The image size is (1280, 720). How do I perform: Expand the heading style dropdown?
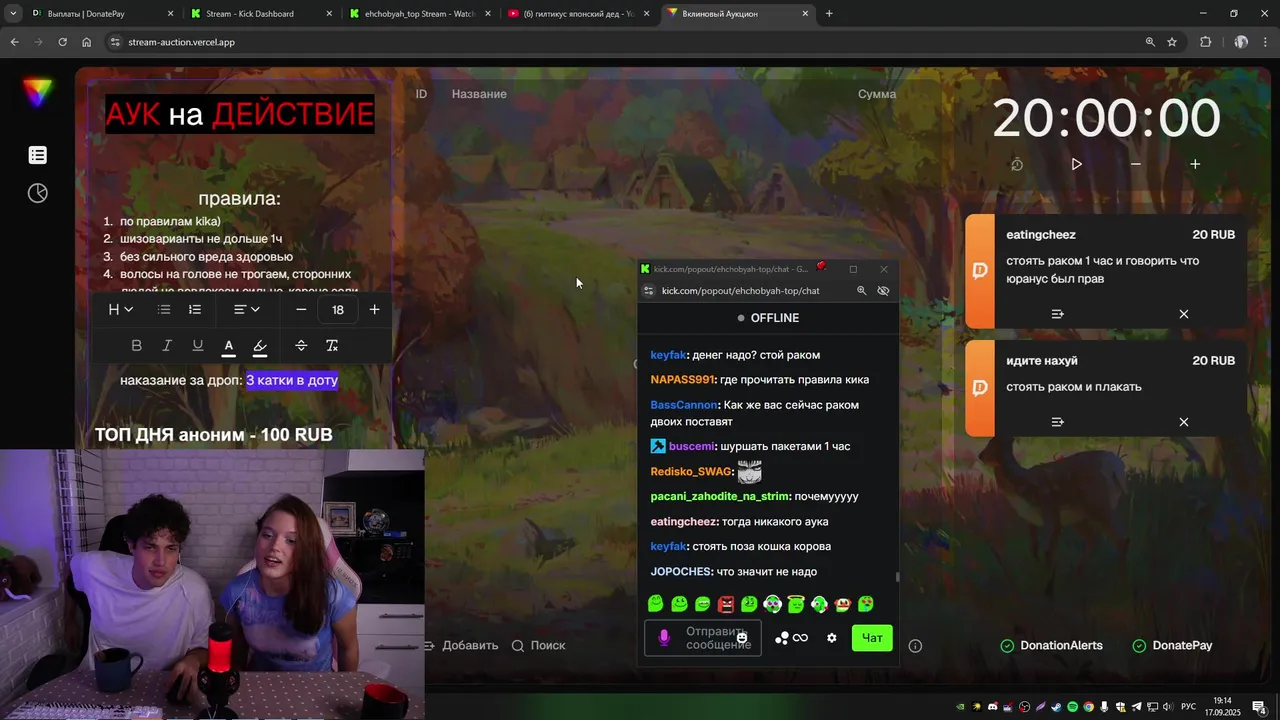tap(120, 310)
